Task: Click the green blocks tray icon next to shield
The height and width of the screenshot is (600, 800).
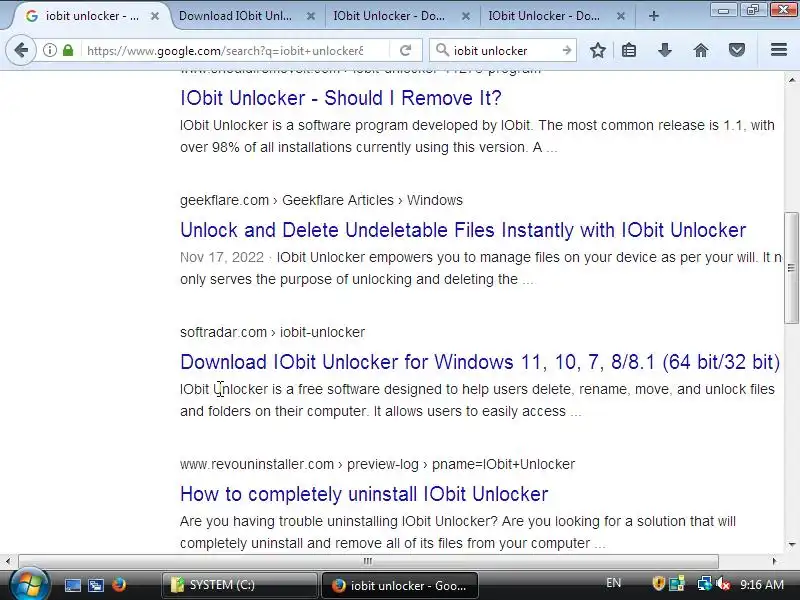Action: point(677,583)
